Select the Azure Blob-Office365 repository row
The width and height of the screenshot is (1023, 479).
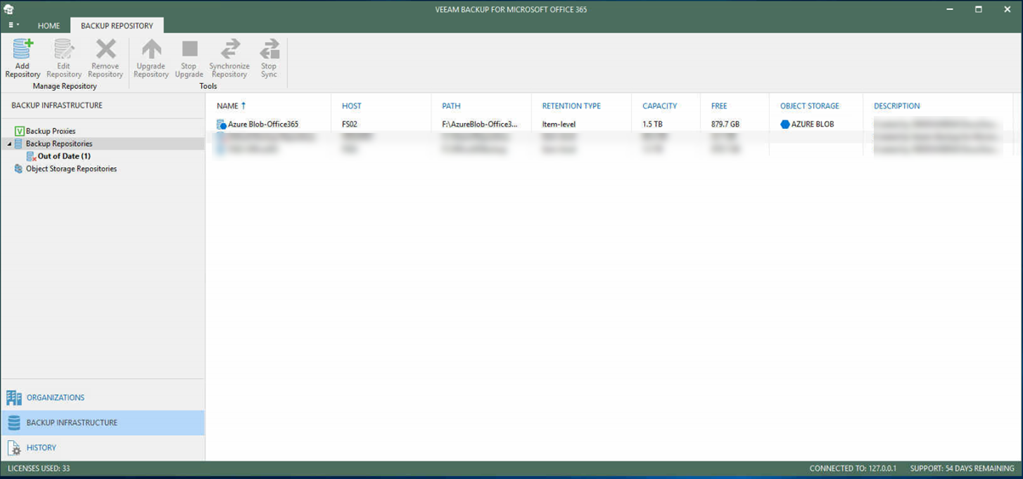pyautogui.click(x=608, y=124)
